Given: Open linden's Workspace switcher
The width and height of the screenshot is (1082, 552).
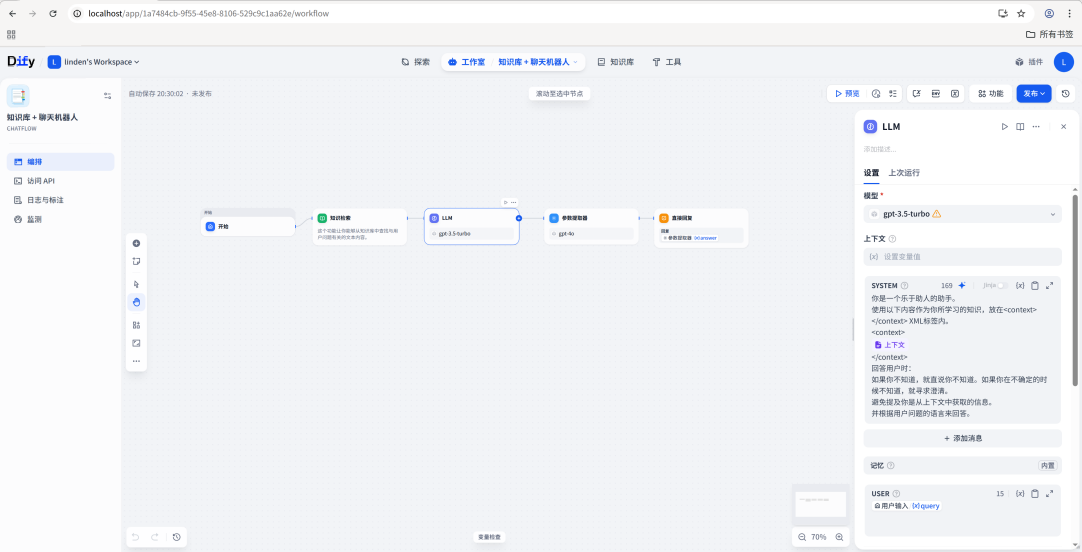Looking at the screenshot, I should pyautogui.click(x=94, y=62).
